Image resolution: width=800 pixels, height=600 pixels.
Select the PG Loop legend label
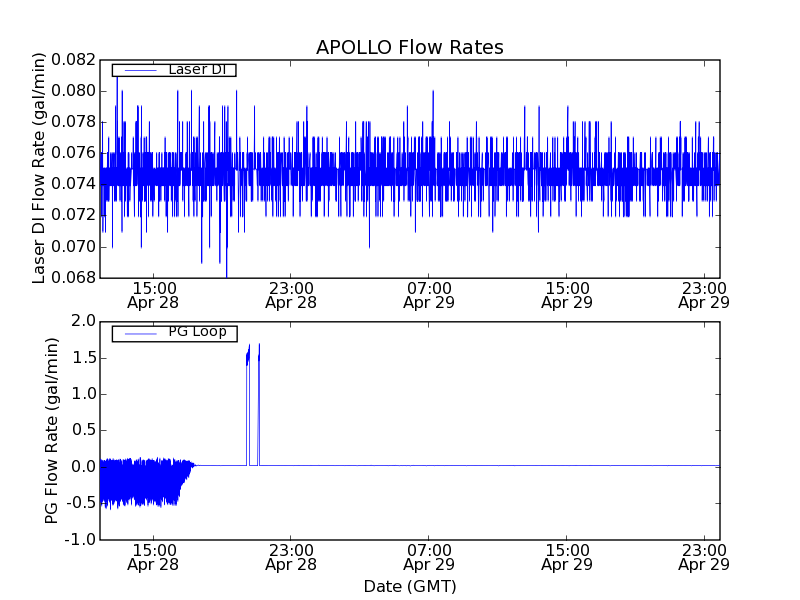pyautogui.click(x=197, y=332)
